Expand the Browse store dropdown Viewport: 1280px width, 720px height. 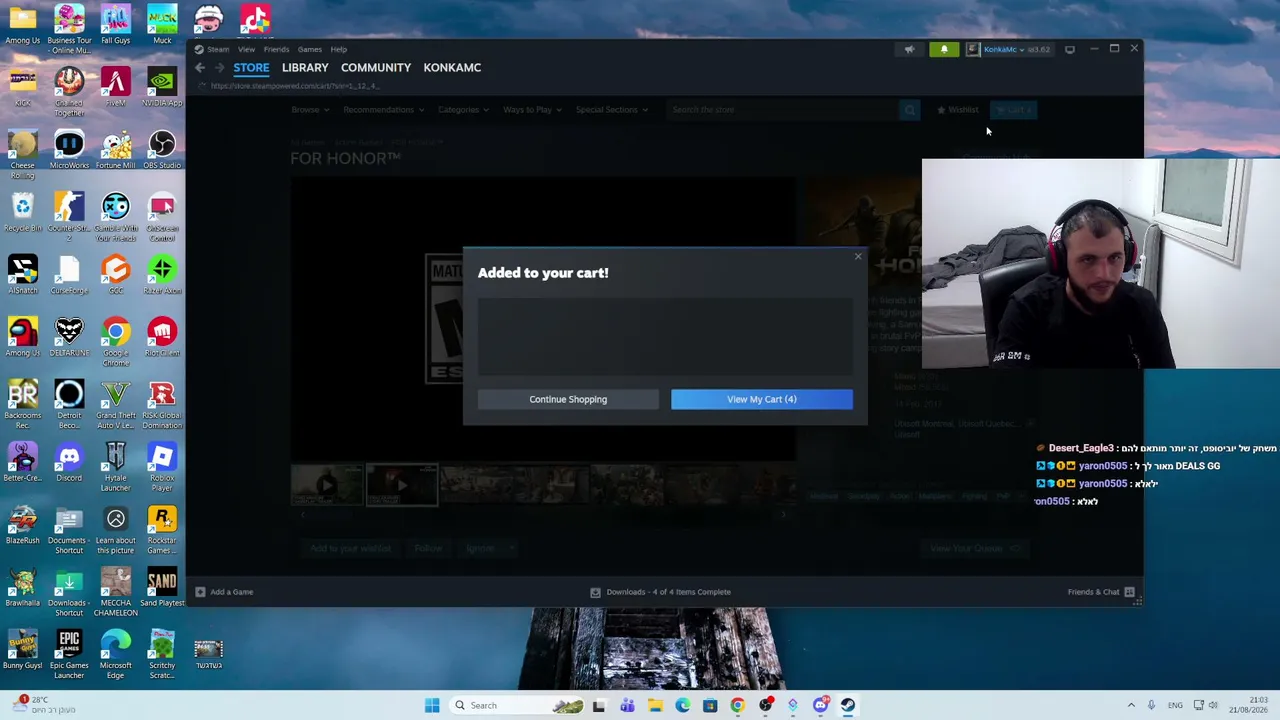pos(308,110)
